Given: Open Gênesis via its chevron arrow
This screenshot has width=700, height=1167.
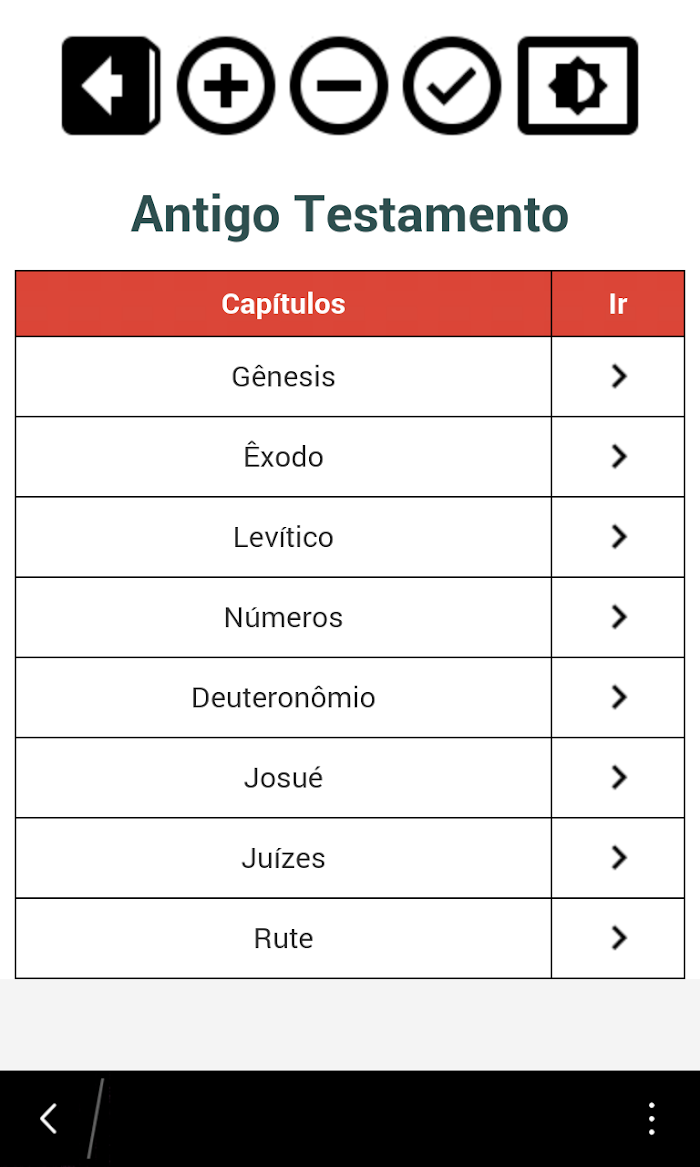Looking at the screenshot, I should (x=618, y=377).
